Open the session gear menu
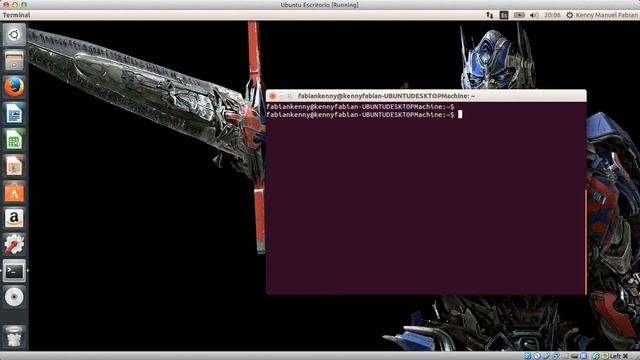The height and width of the screenshot is (360, 640). (569, 15)
